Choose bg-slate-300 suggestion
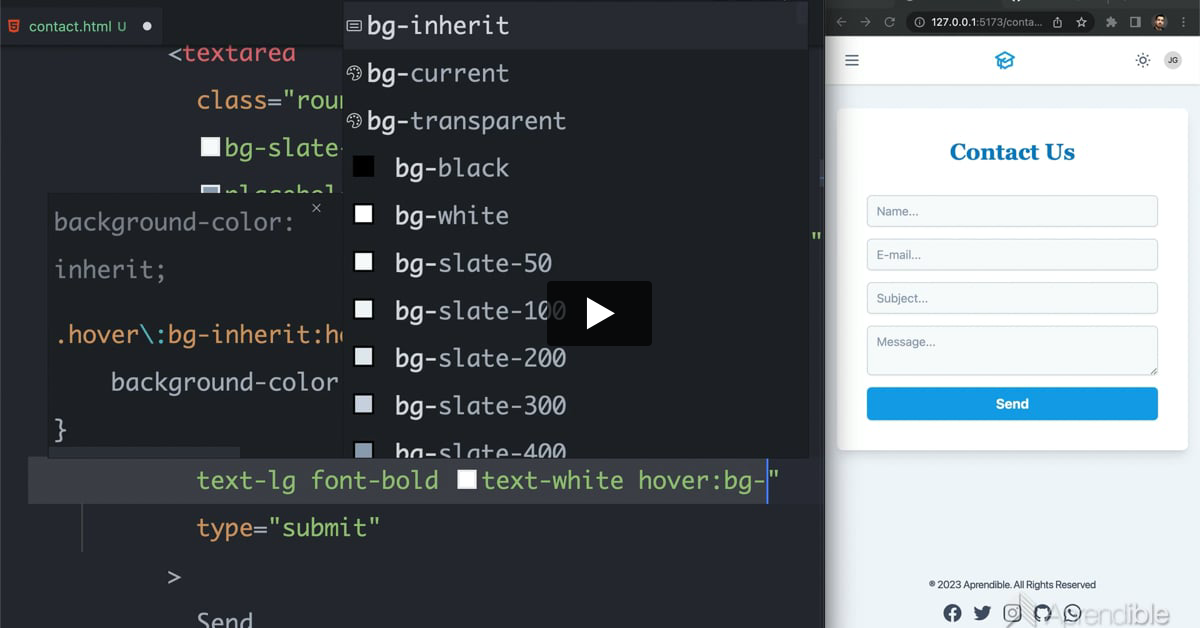Image resolution: width=1200 pixels, height=628 pixels. (x=575, y=406)
